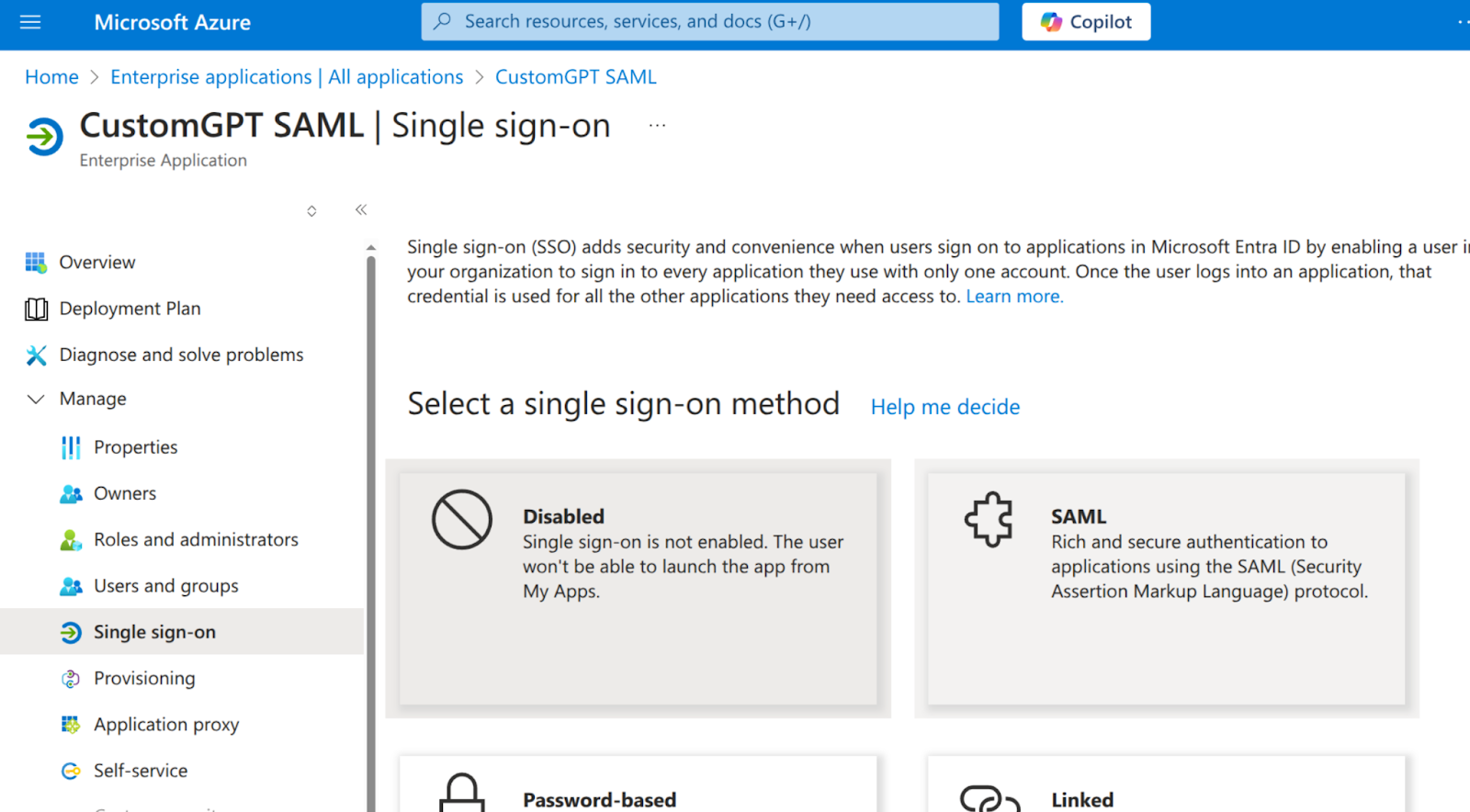The image size is (1470, 812).
Task: Open Diagnose and solve problems
Action: [x=182, y=355]
